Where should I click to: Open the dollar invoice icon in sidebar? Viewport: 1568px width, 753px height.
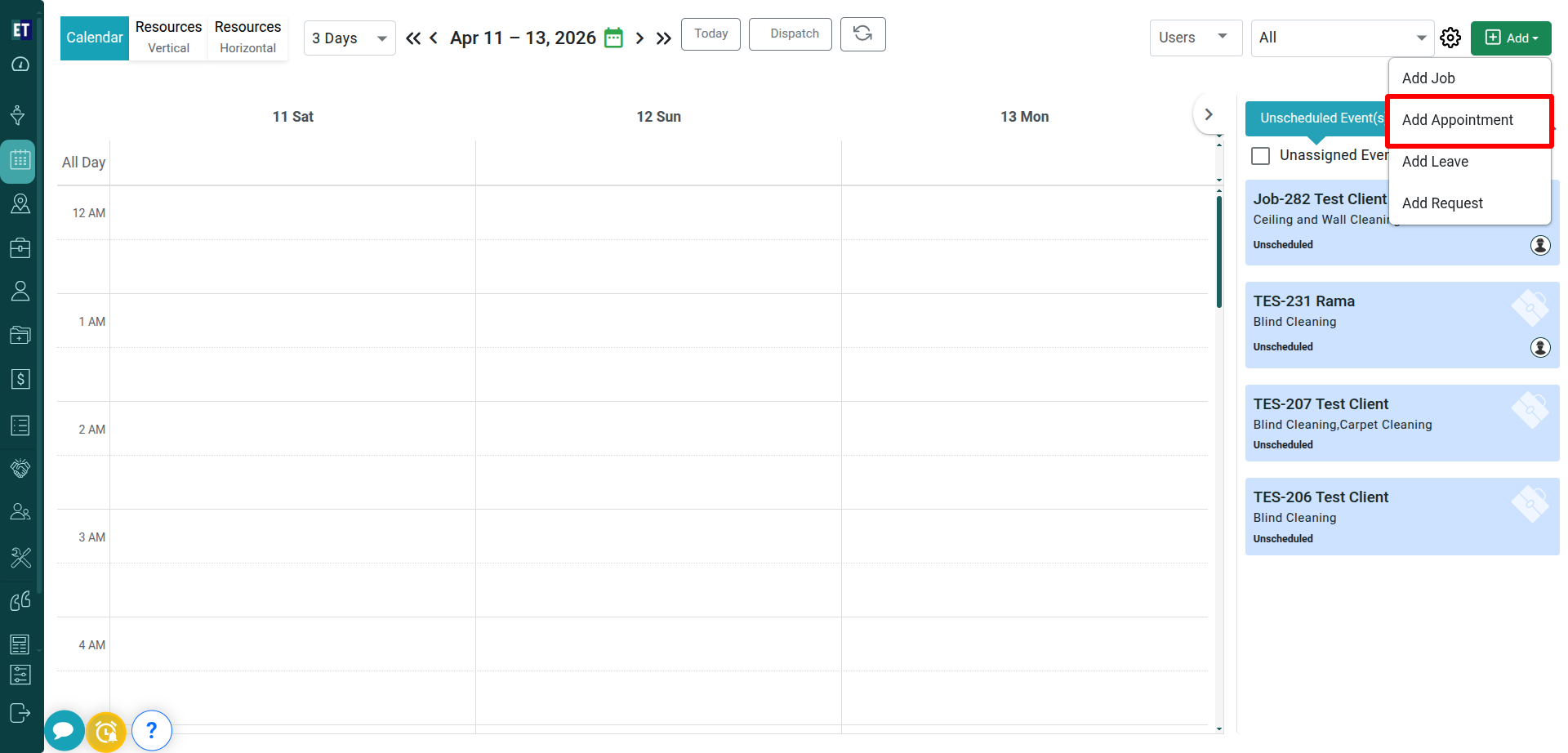(20, 379)
